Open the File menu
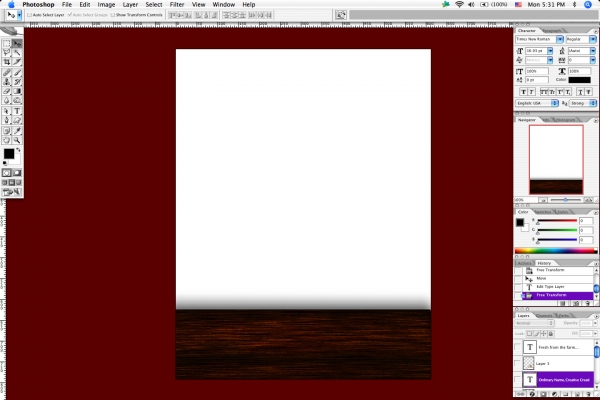This screenshot has width=600, height=400. point(67,5)
